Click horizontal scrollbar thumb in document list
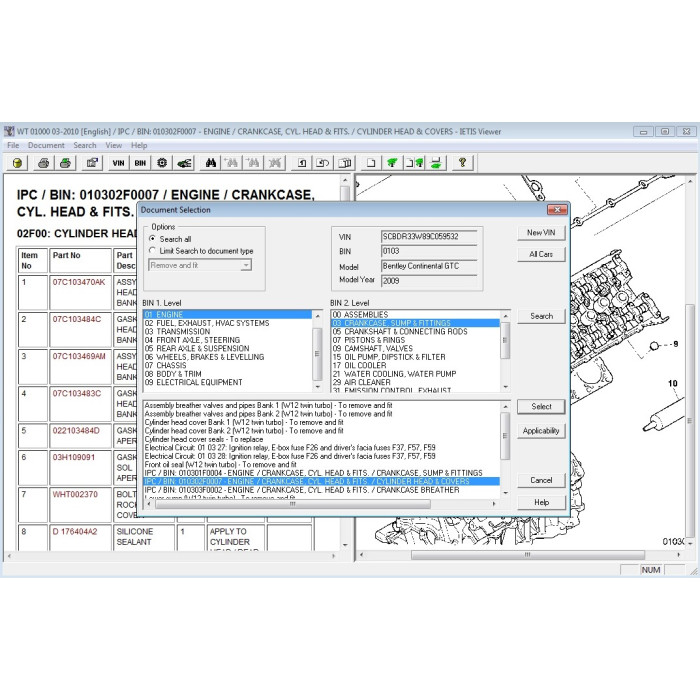The height and width of the screenshot is (700, 700). (293, 504)
